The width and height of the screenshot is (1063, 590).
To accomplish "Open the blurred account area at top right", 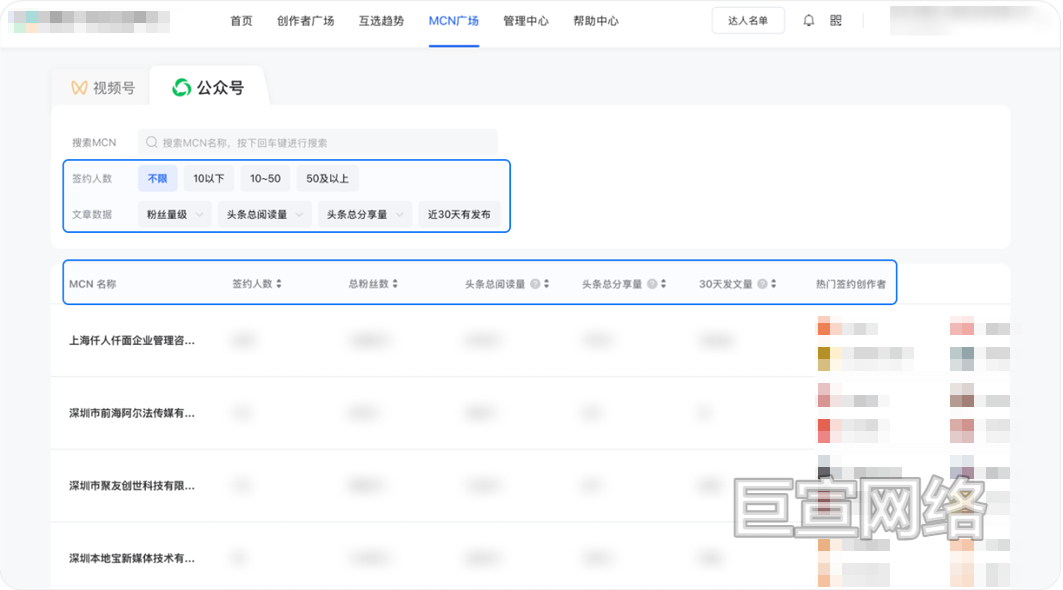I will [969, 20].
